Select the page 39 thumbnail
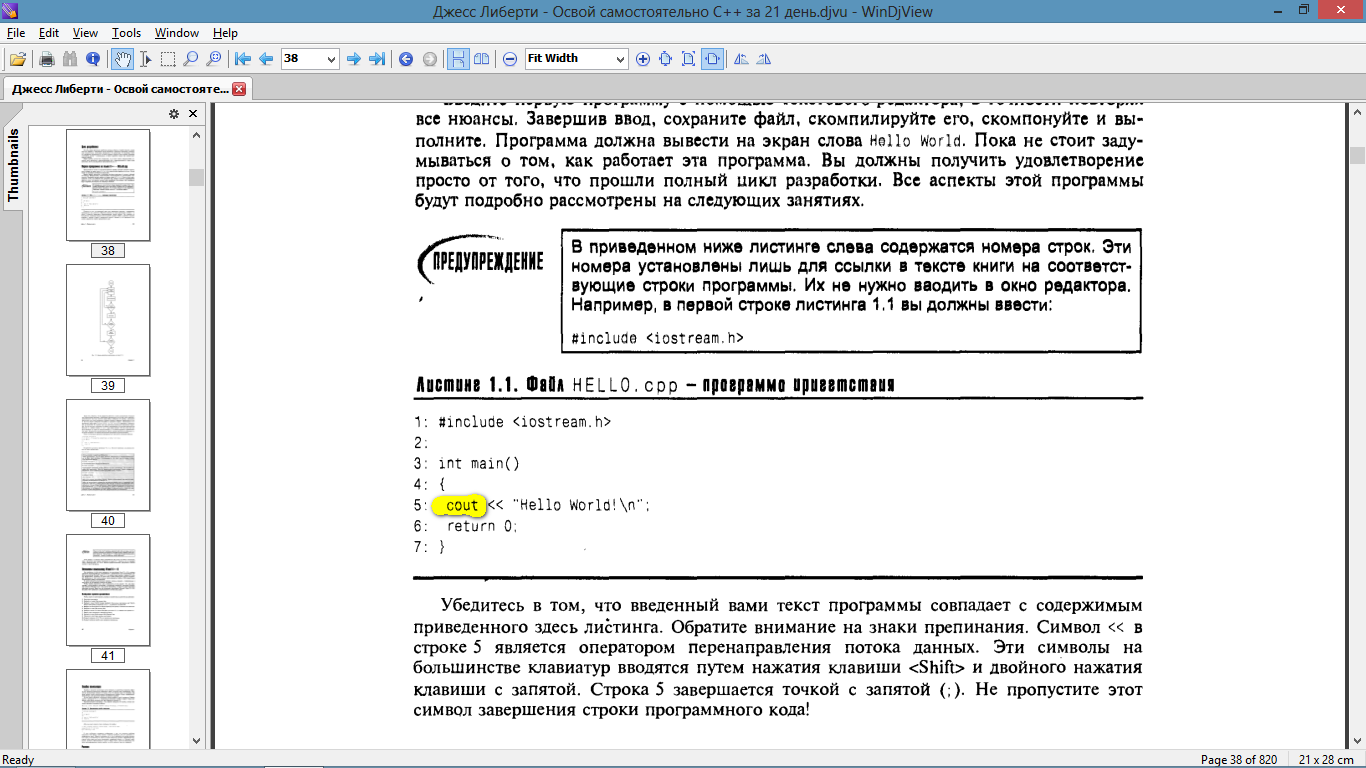The height and width of the screenshot is (768, 1366). [108, 320]
